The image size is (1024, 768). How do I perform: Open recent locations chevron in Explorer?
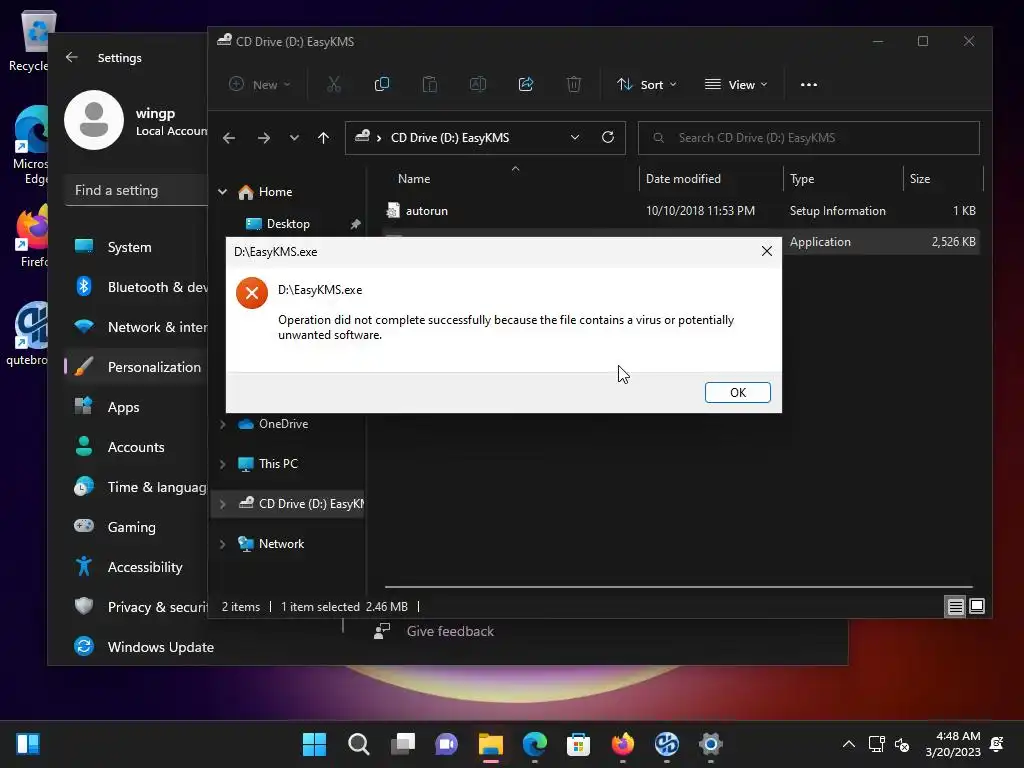[x=295, y=138]
